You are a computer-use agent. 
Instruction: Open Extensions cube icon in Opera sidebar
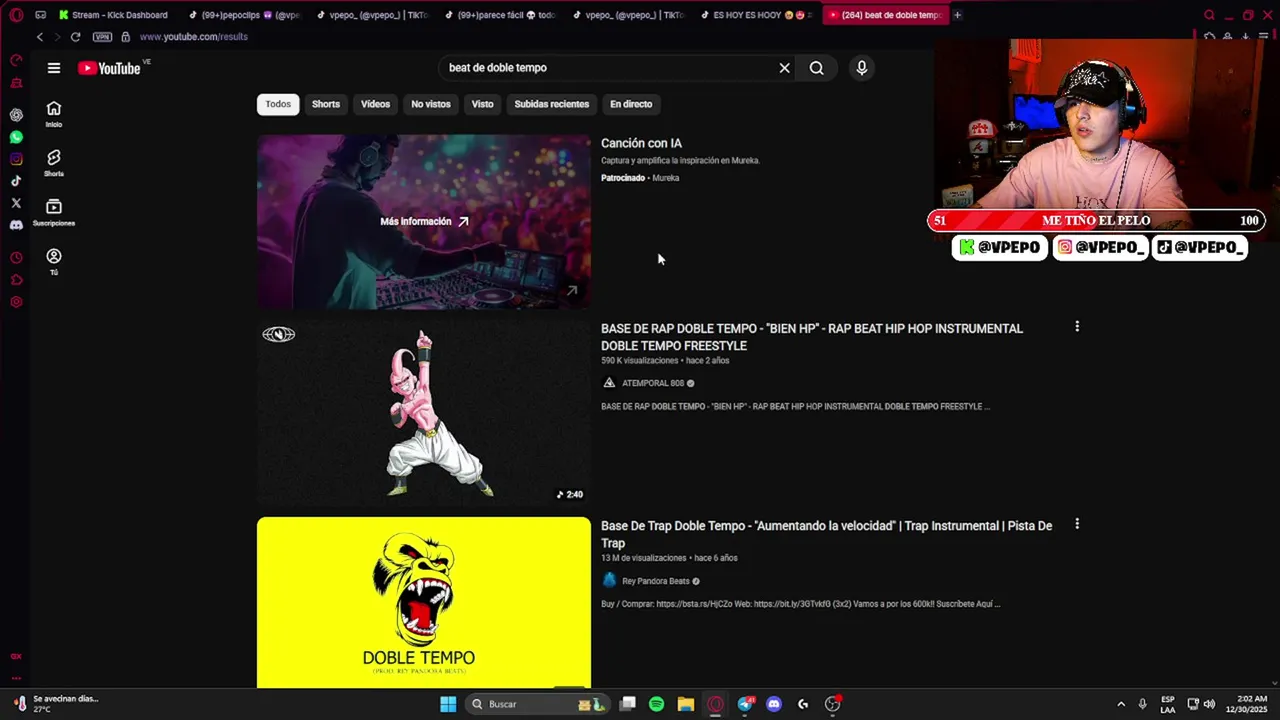click(x=16, y=280)
